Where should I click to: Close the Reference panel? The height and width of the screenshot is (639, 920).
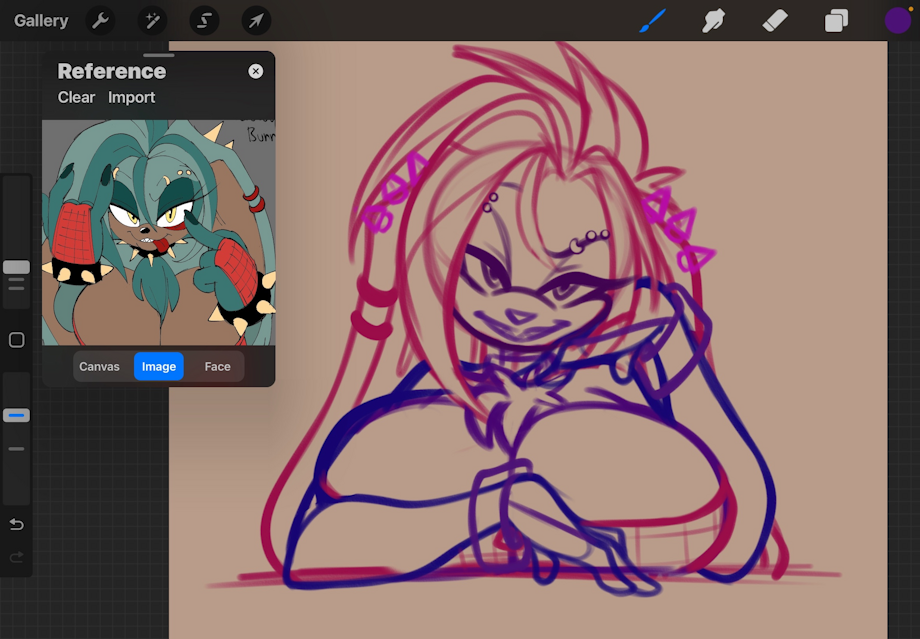tap(256, 71)
